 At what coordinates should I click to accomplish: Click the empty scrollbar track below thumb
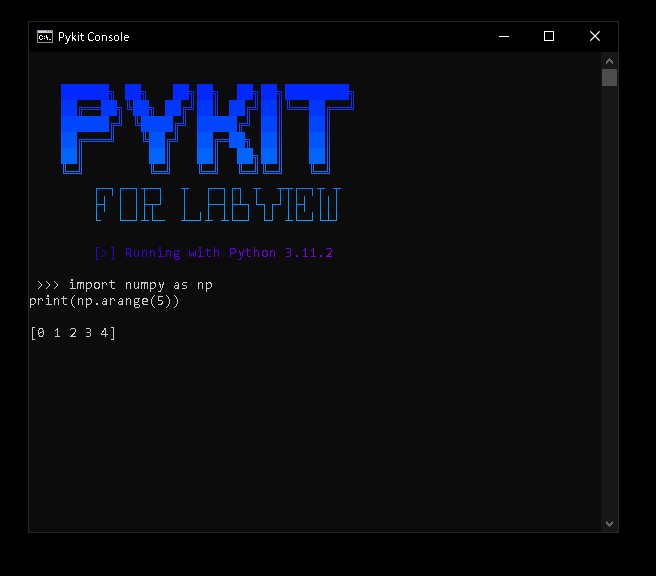pyautogui.click(x=609, y=301)
